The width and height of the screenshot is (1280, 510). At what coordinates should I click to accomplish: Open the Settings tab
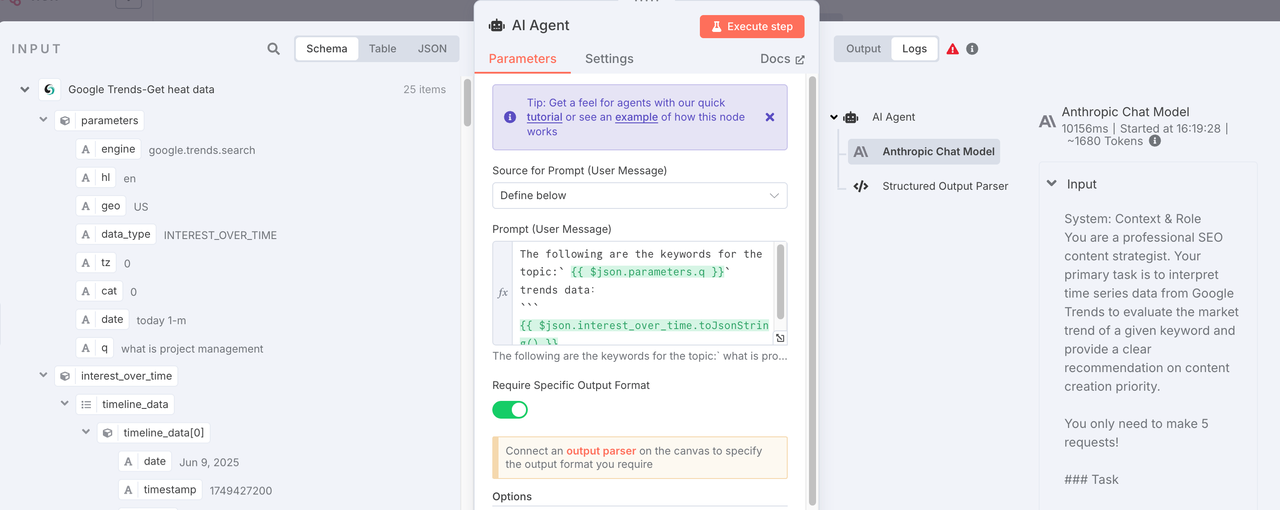click(x=609, y=59)
